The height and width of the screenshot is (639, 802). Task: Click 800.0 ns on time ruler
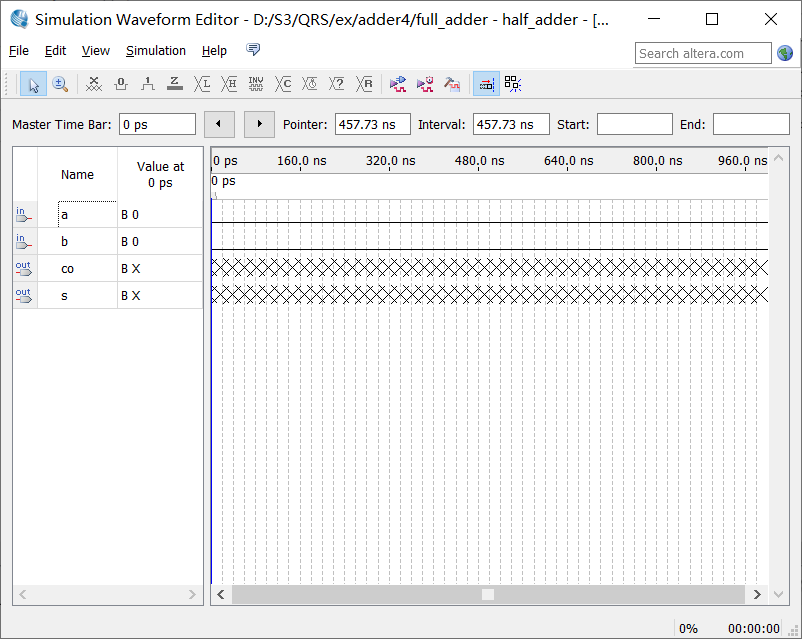click(x=657, y=161)
